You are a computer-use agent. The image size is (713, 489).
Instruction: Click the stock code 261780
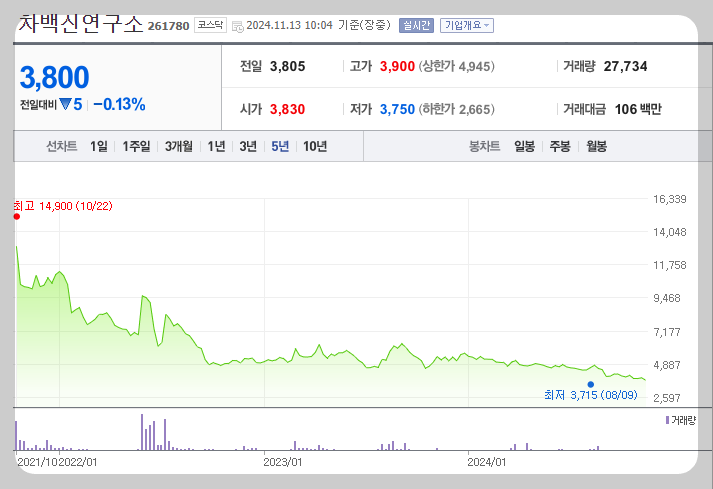(168, 26)
